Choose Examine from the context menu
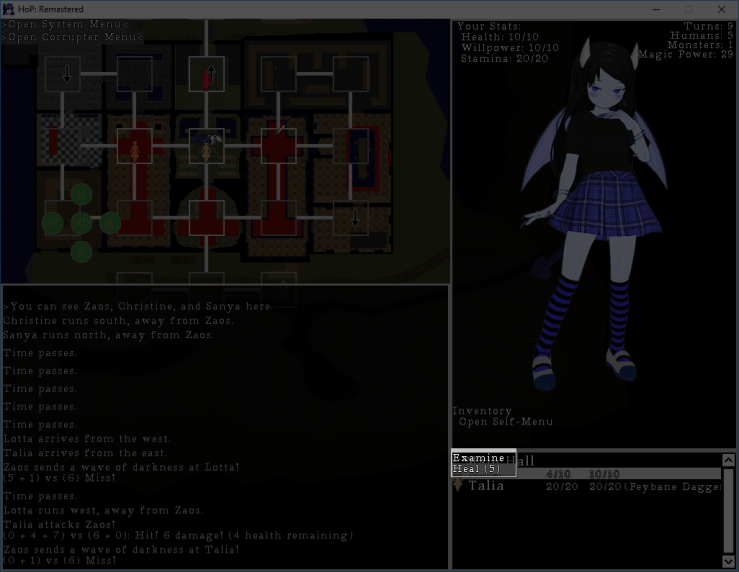Image resolution: width=739 pixels, height=572 pixels. [478, 458]
